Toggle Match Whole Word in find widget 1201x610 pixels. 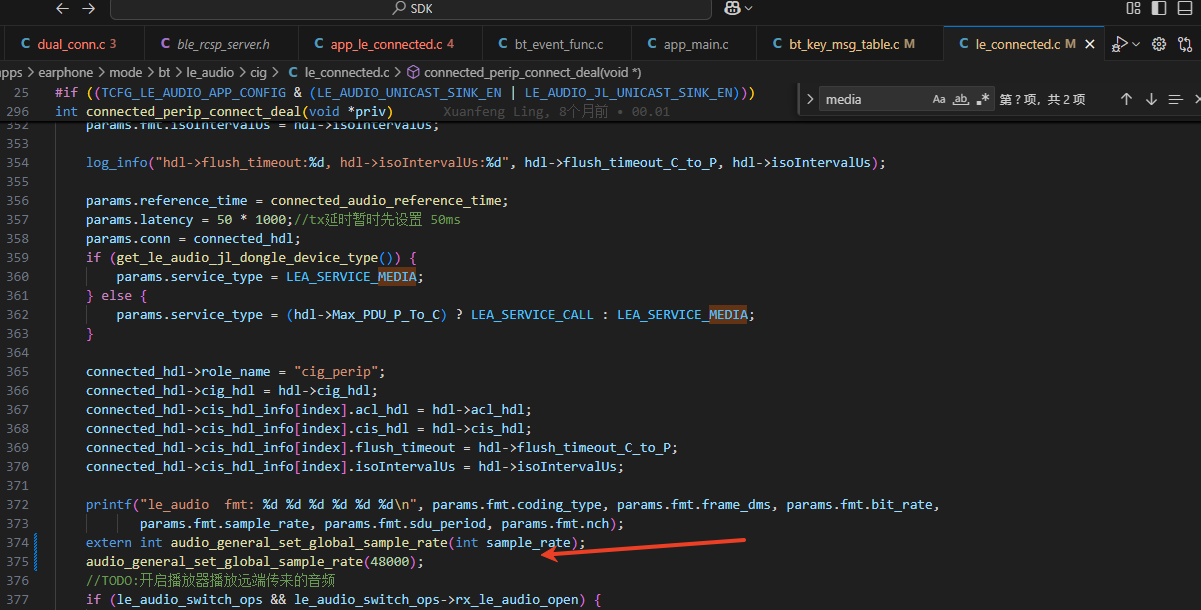click(961, 99)
